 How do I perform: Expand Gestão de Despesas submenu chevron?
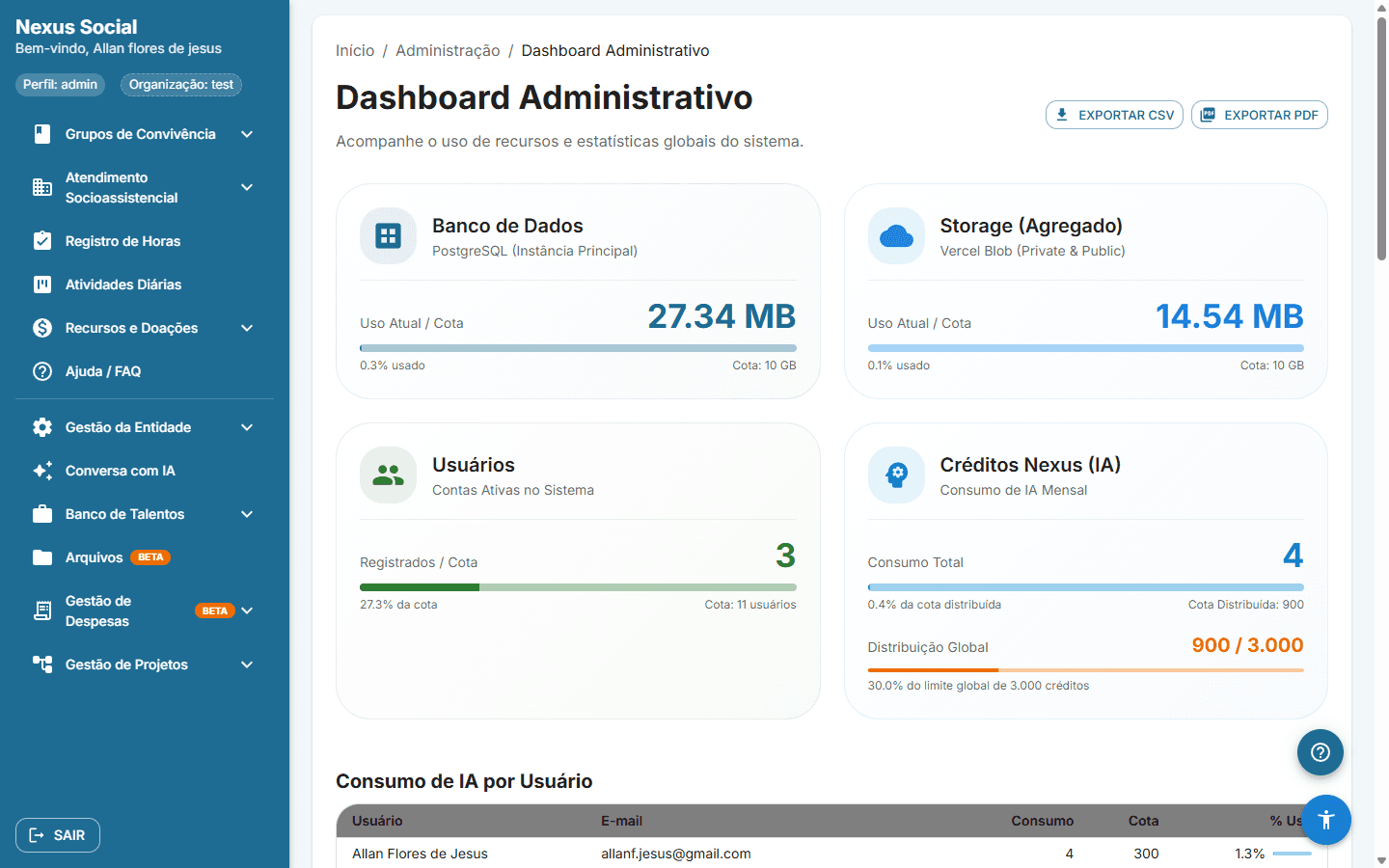coord(247,610)
